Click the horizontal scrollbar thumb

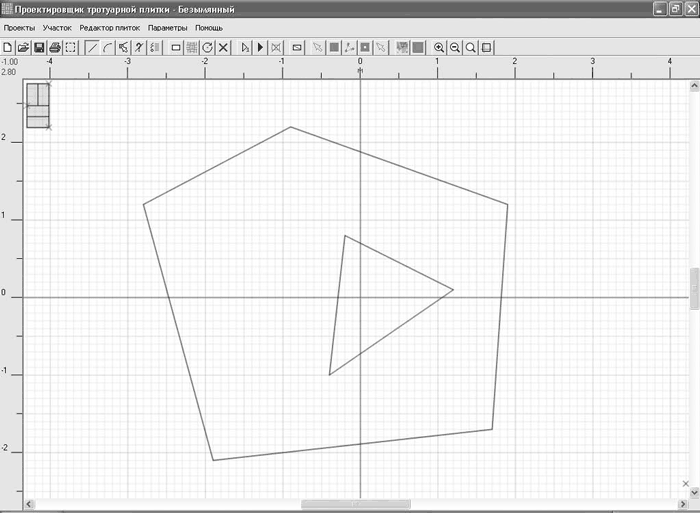356,504
